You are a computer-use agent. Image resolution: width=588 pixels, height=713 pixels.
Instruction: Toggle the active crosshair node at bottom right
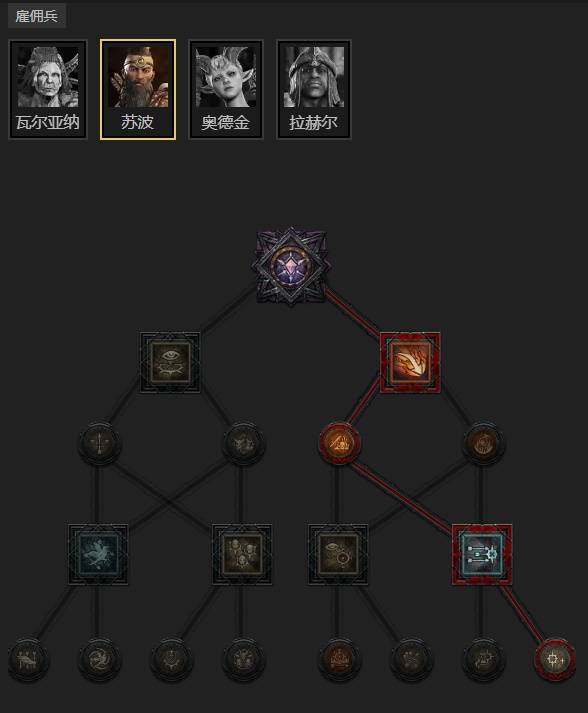coord(555,659)
